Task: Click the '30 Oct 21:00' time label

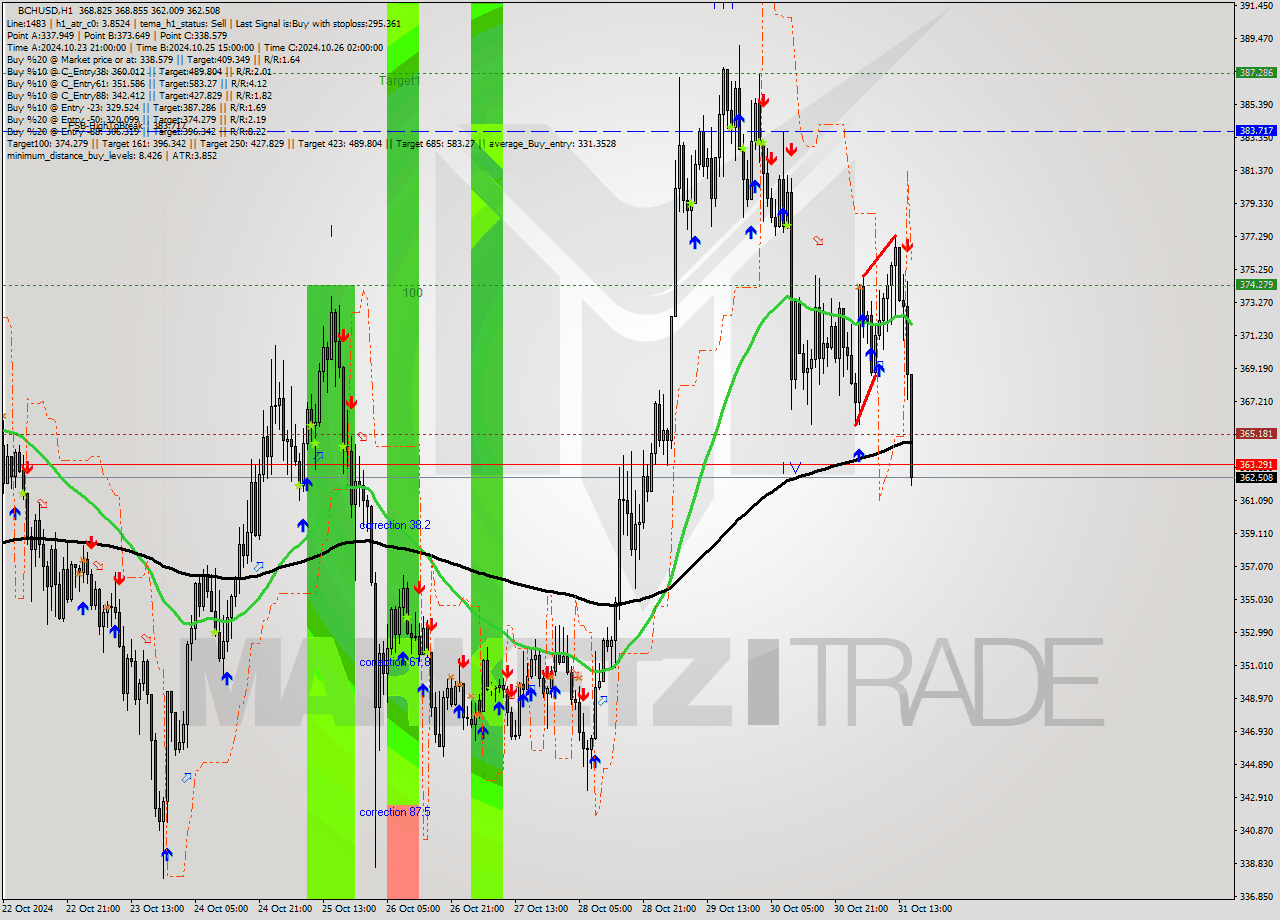Action: [861, 909]
